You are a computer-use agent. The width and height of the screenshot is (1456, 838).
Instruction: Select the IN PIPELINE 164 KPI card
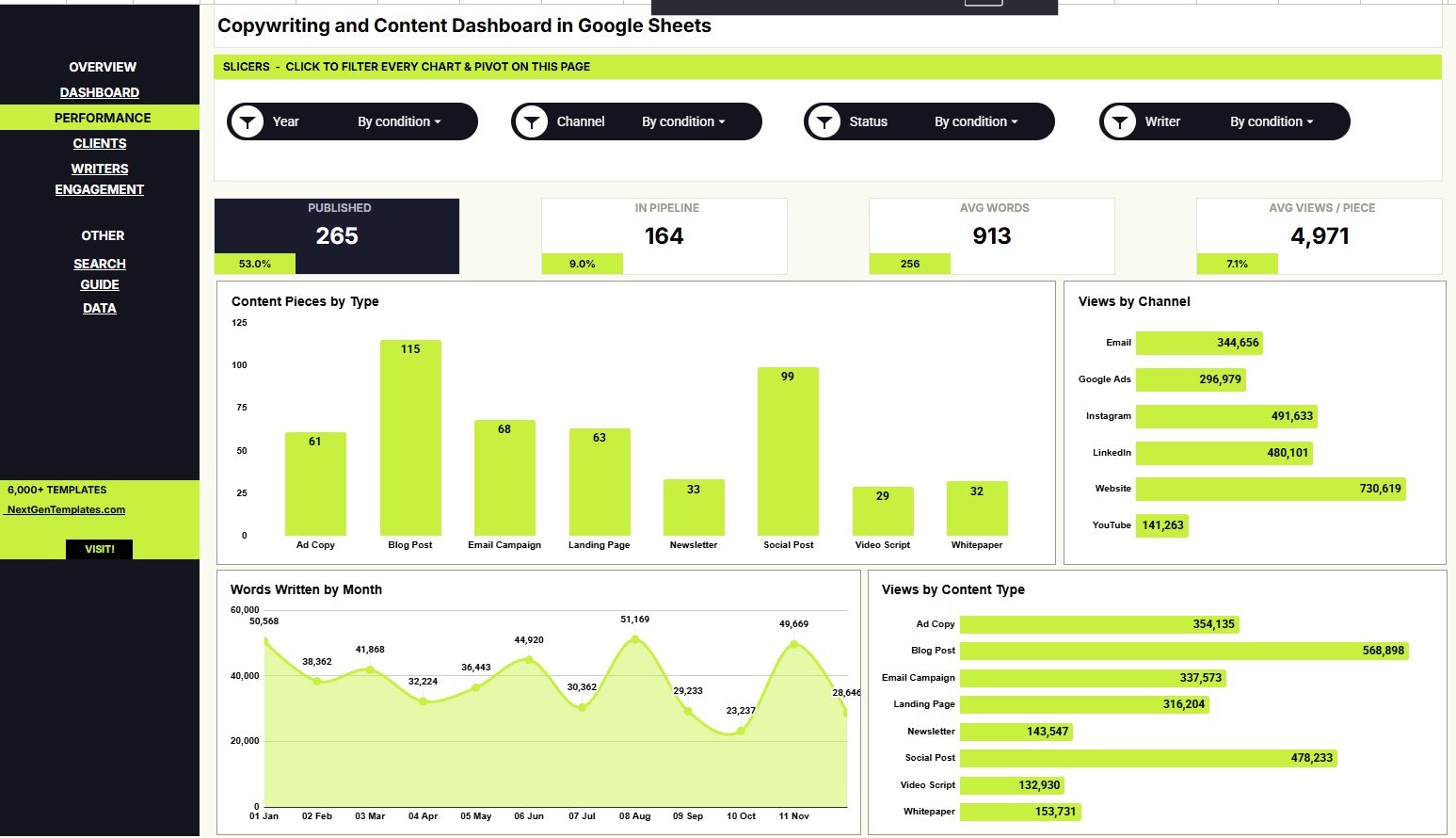[664, 236]
